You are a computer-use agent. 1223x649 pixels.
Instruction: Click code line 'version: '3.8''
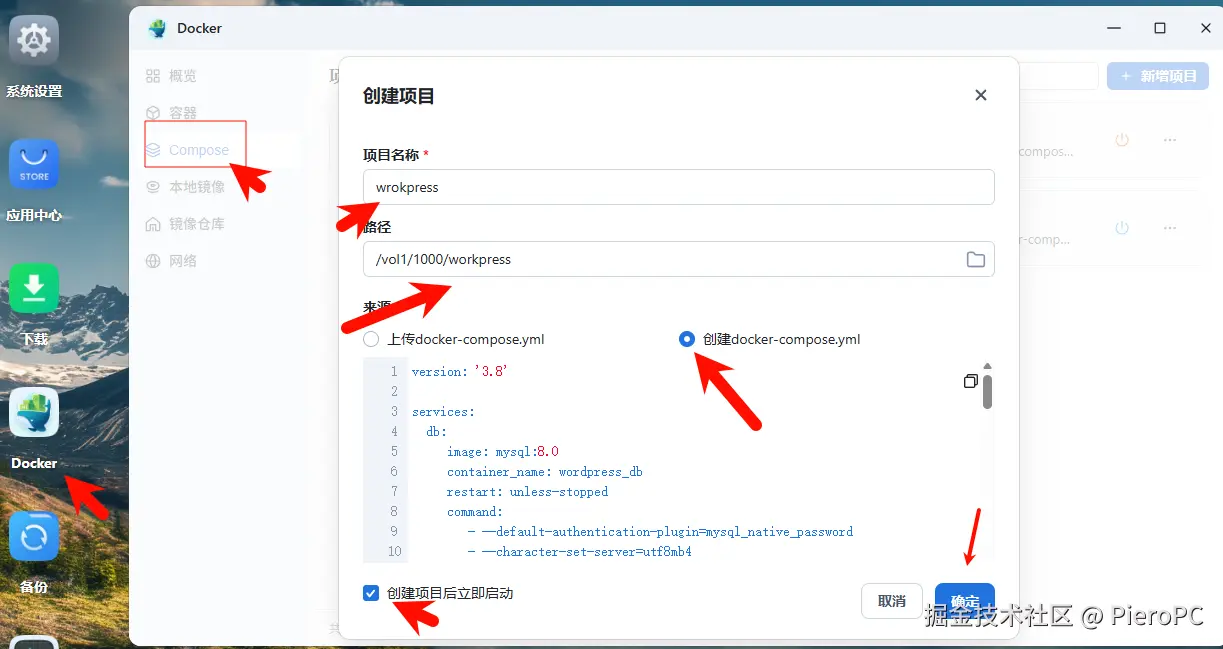(x=460, y=371)
